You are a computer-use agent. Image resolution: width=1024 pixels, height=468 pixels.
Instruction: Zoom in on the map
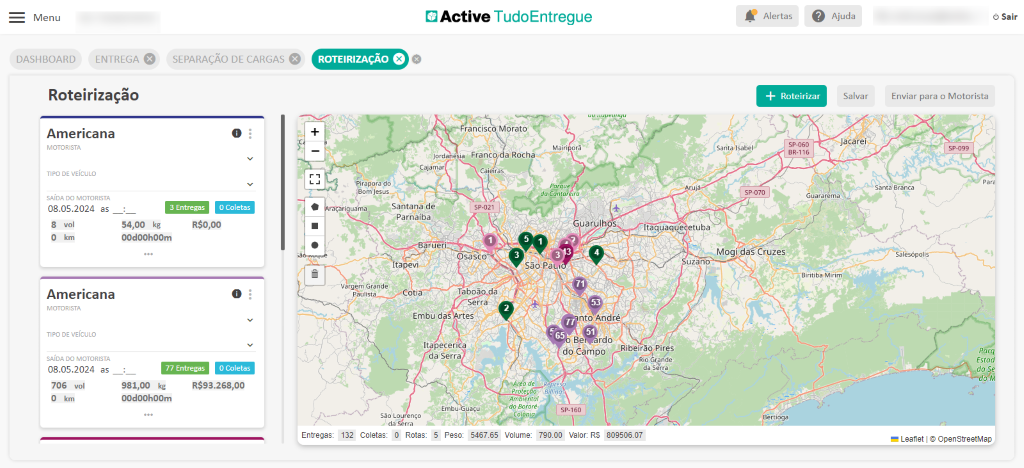pos(315,132)
